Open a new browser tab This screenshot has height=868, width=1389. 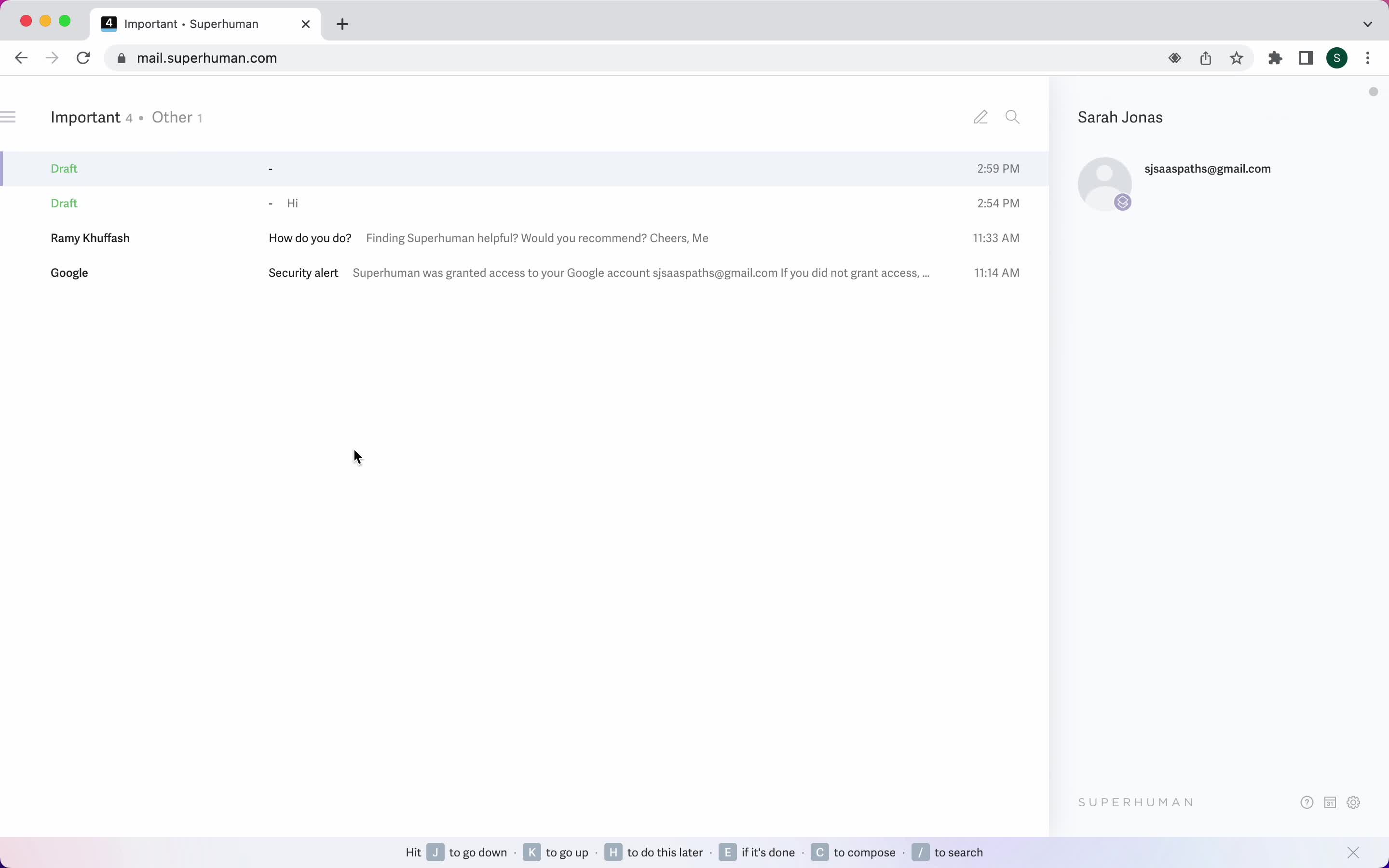(x=342, y=24)
